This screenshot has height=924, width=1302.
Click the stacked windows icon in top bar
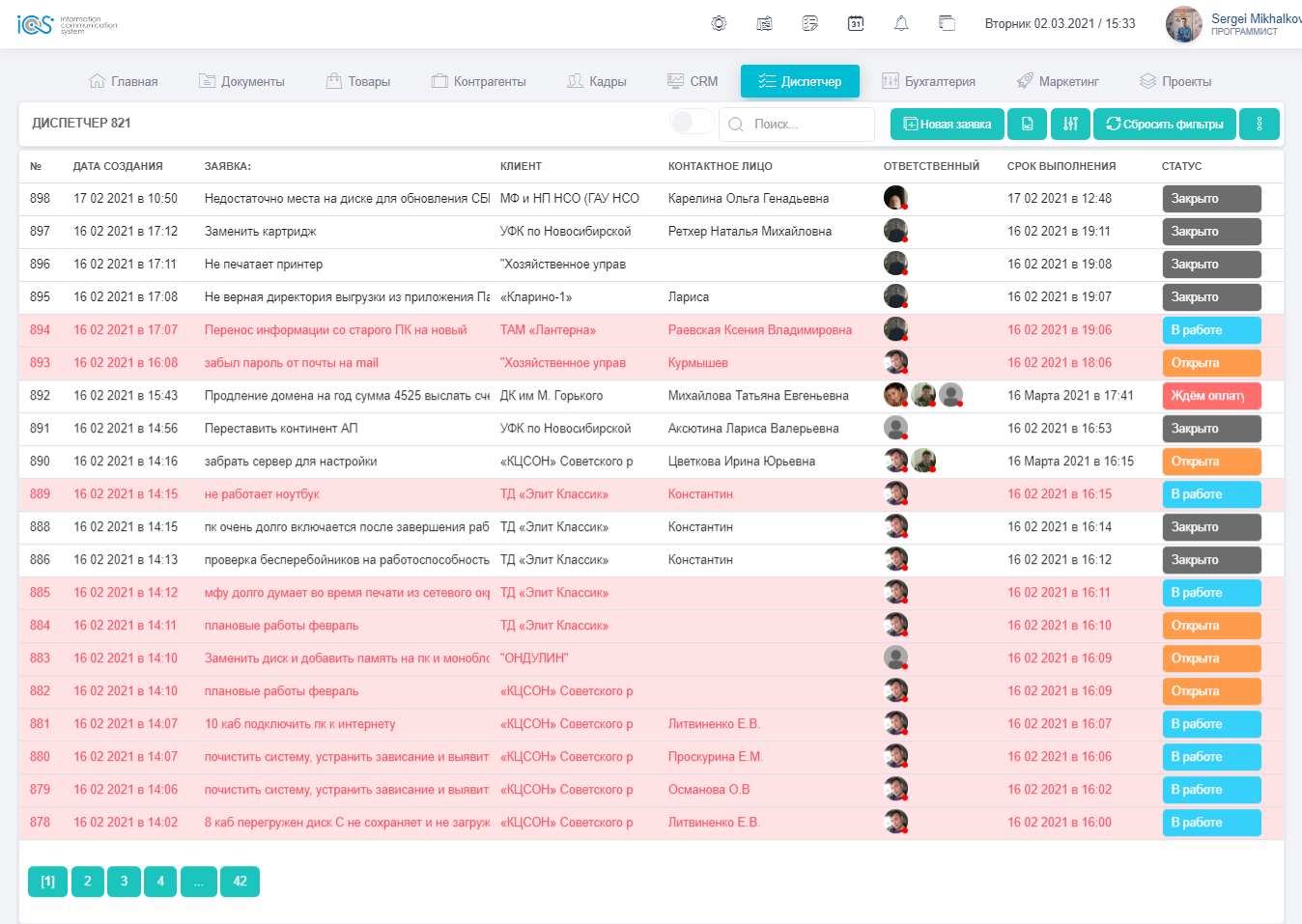(x=948, y=23)
